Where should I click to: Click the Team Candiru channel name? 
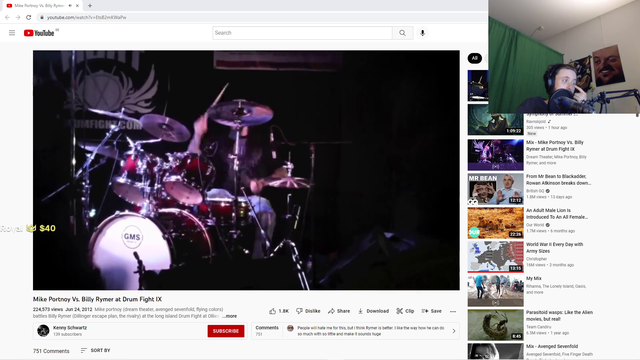[x=538, y=327]
